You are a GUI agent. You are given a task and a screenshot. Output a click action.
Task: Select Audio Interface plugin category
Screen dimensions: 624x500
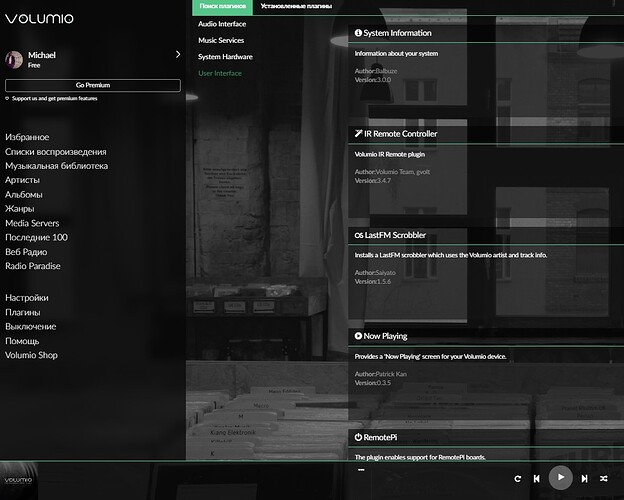tap(222, 24)
